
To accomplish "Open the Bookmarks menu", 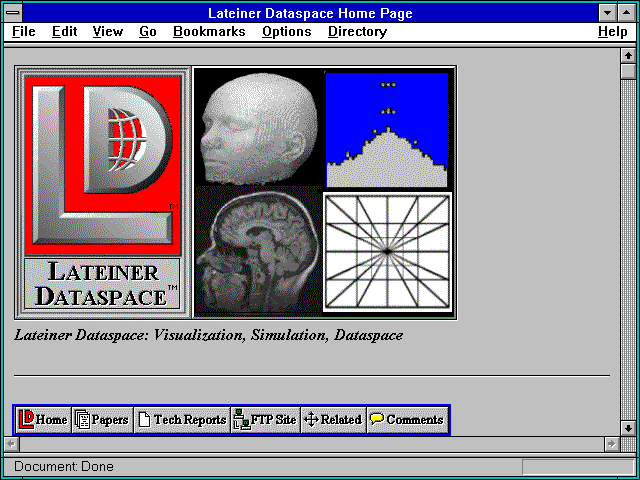I will (209, 32).
